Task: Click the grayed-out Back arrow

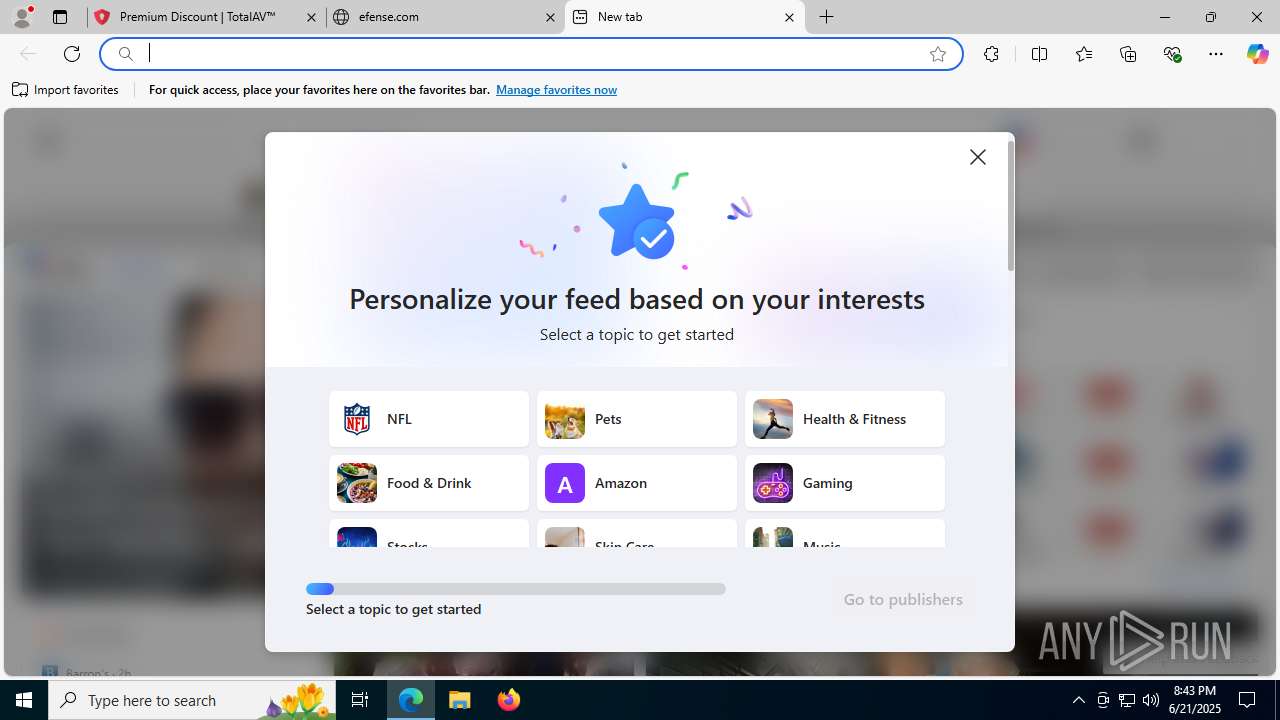Action: pos(28,54)
